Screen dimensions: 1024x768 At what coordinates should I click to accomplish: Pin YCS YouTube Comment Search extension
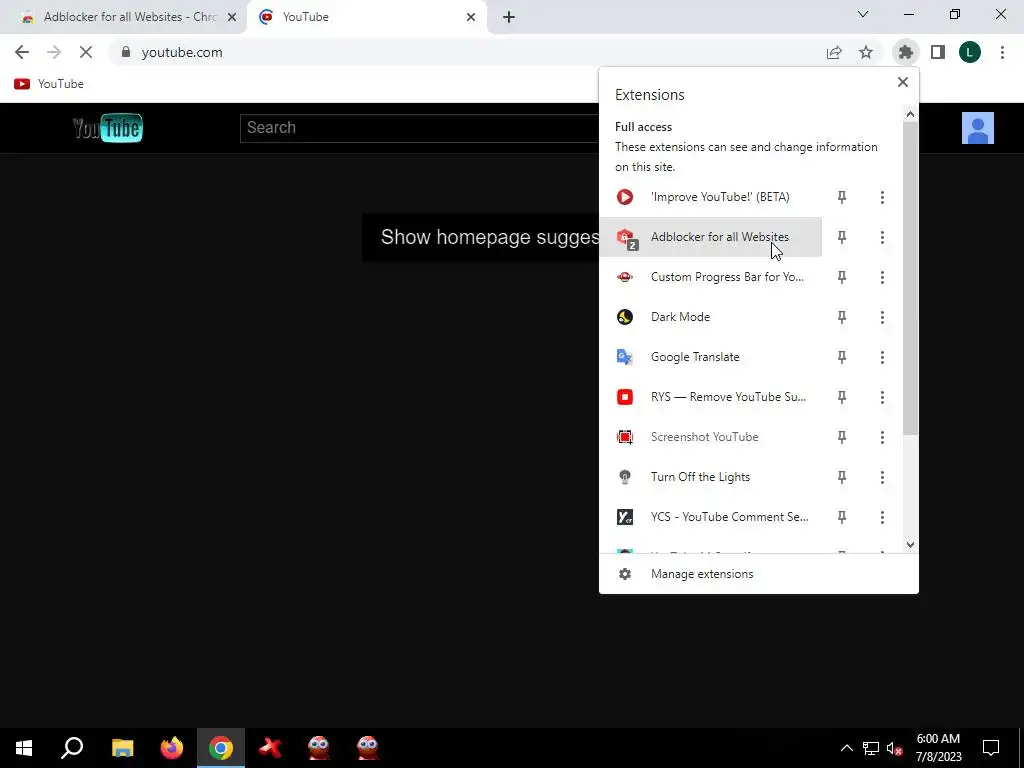pos(842,517)
